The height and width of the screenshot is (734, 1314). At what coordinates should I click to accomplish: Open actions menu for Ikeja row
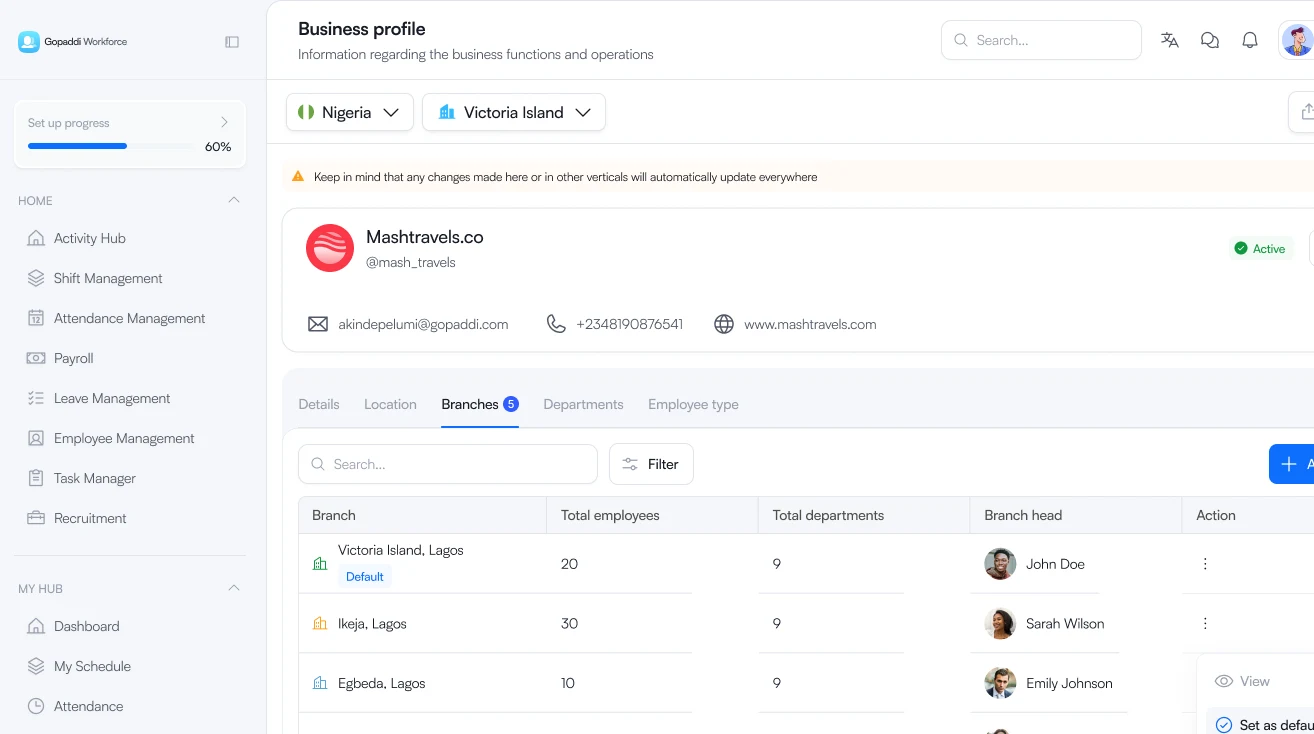[1205, 623]
